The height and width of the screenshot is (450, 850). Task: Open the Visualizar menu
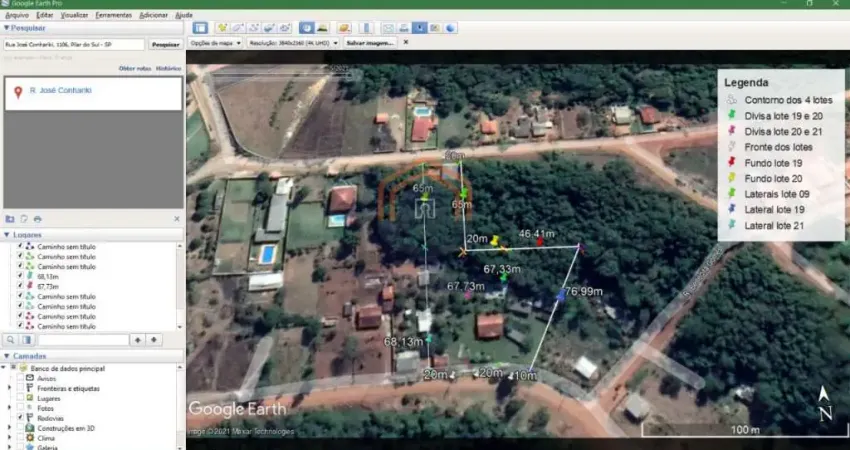click(74, 15)
